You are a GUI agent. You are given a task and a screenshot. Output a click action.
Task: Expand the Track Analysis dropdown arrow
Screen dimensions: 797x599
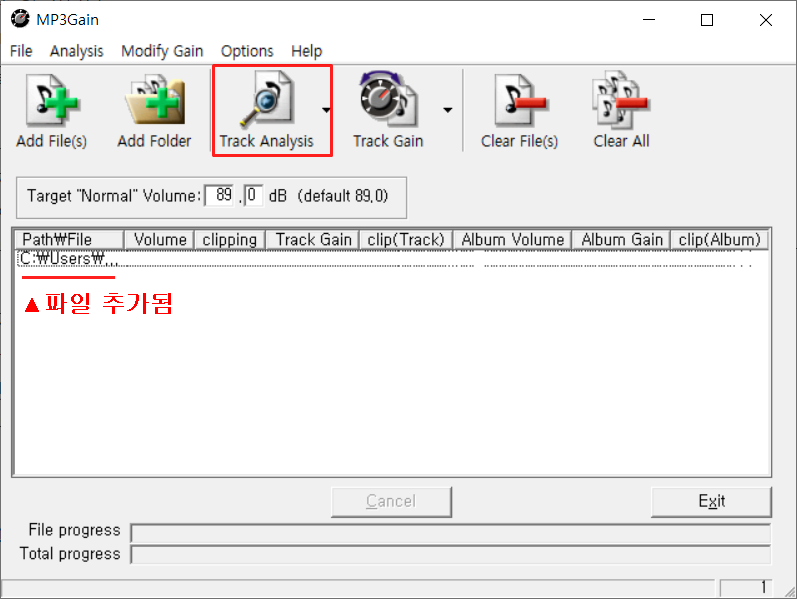(x=326, y=110)
